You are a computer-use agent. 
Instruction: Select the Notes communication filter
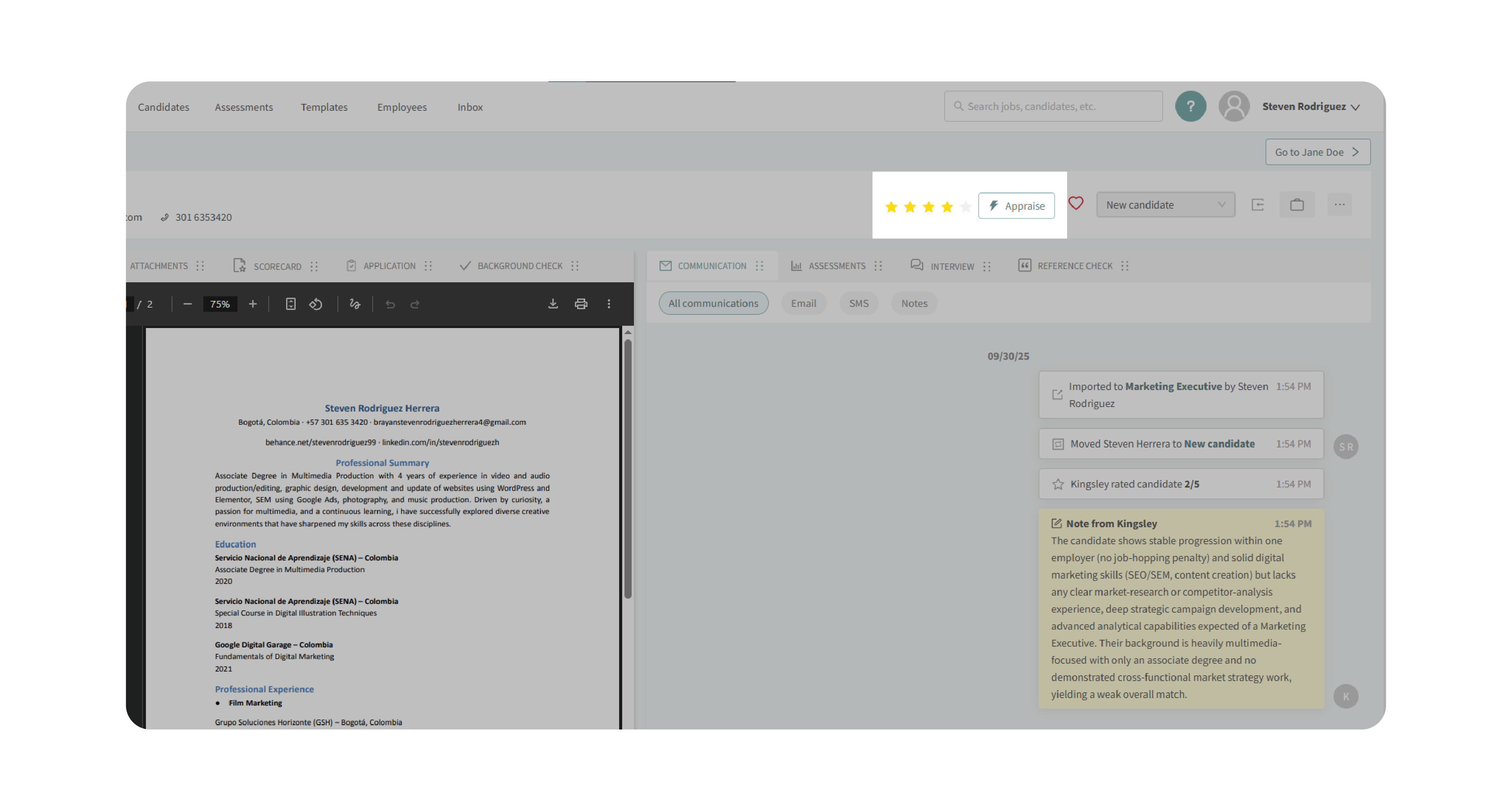click(x=914, y=303)
